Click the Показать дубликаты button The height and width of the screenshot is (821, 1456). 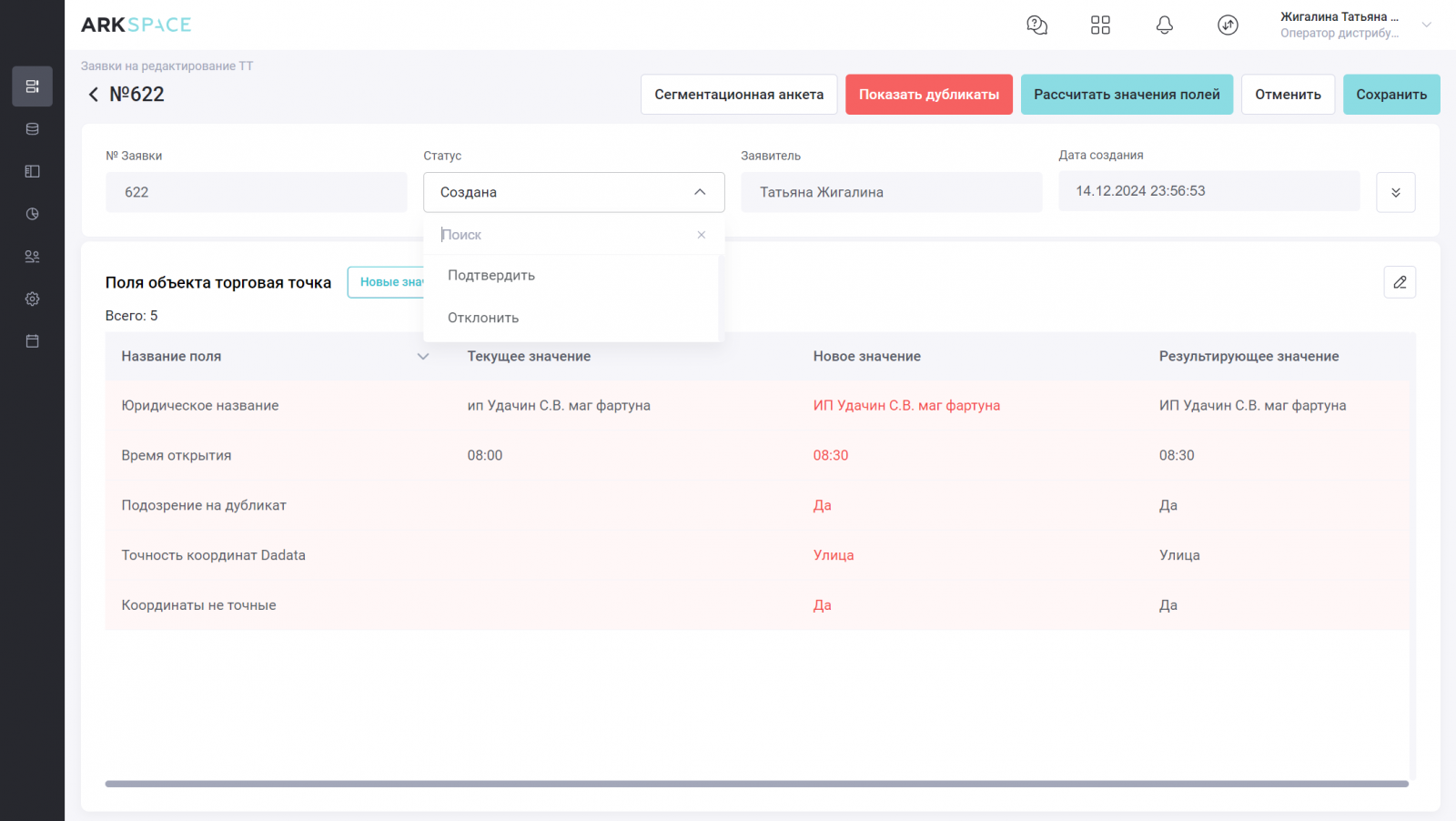(x=928, y=95)
